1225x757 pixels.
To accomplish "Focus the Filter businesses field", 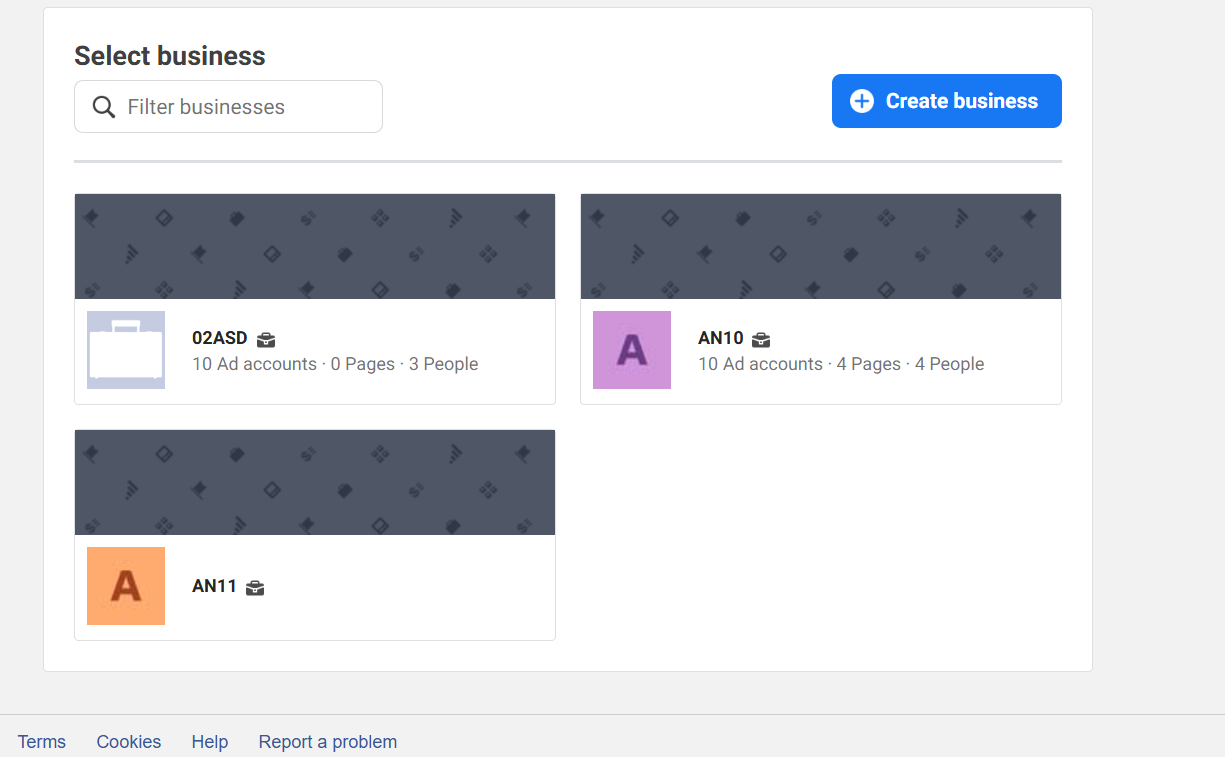I will click(228, 106).
